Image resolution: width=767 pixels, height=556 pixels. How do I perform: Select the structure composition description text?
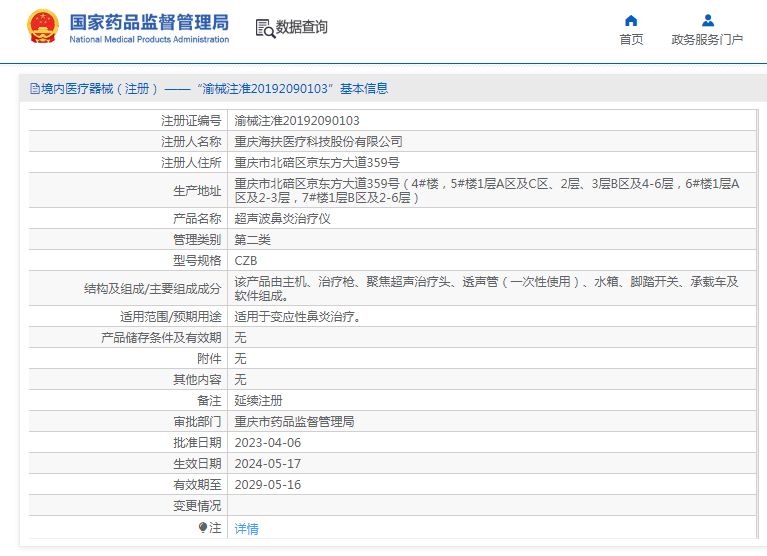click(486, 289)
